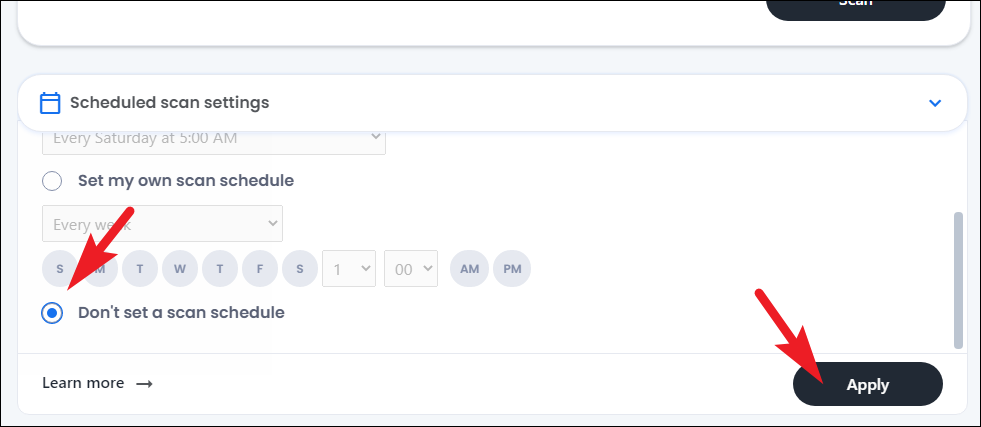Image resolution: width=981 pixels, height=427 pixels.
Task: Toggle the Sunday day circle
Action: (x=60, y=268)
